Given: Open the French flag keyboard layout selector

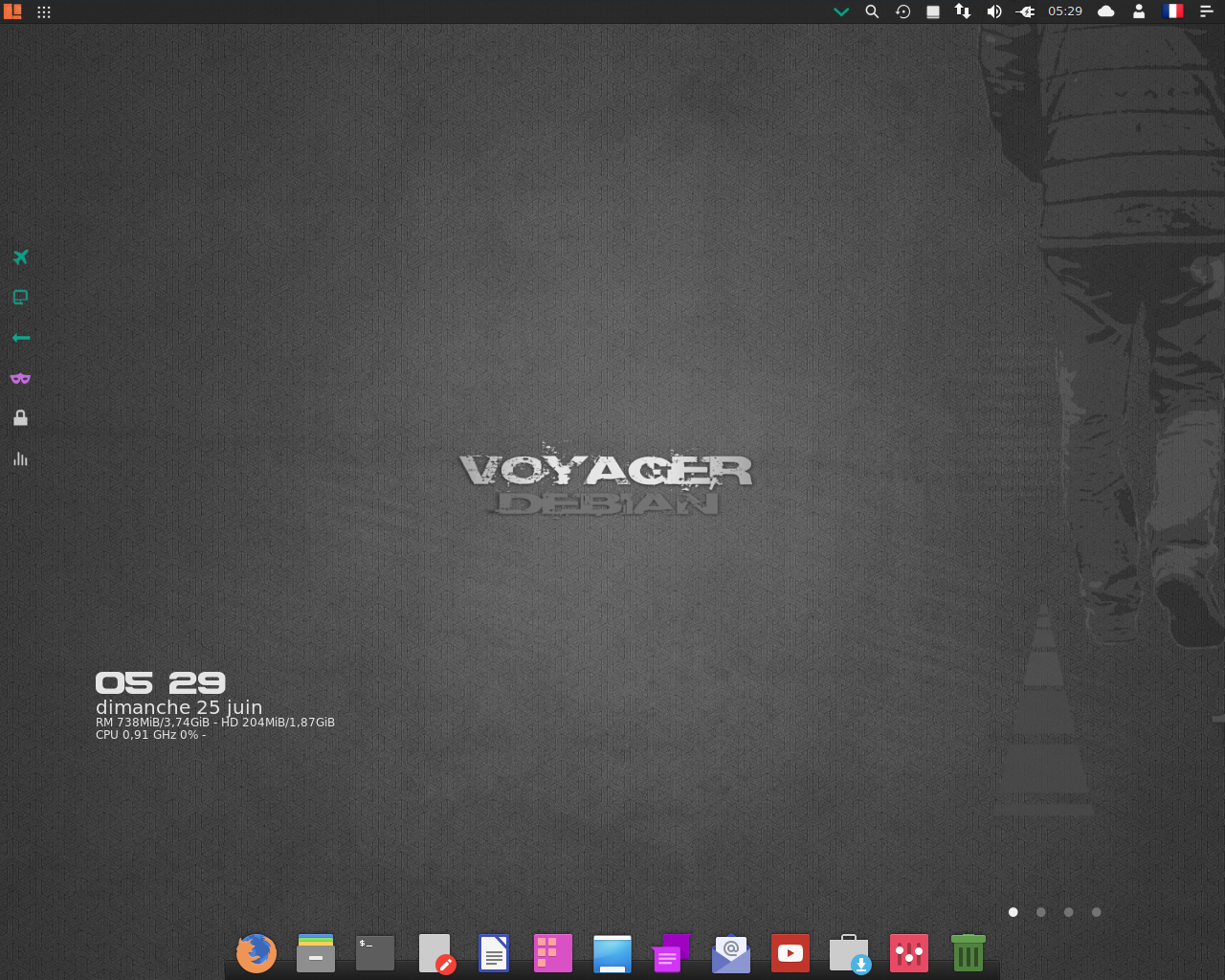Looking at the screenshot, I should pyautogui.click(x=1172, y=11).
